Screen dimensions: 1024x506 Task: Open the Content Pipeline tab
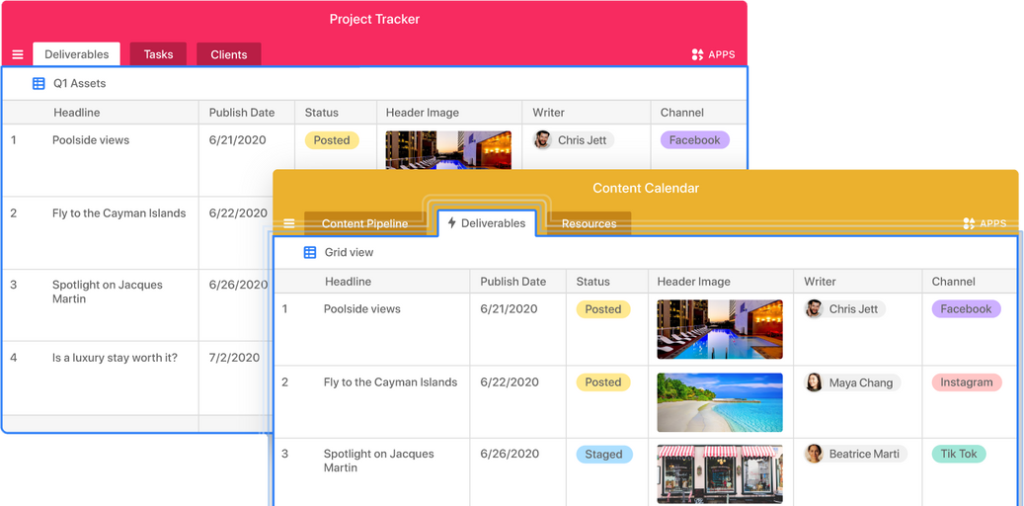click(364, 223)
